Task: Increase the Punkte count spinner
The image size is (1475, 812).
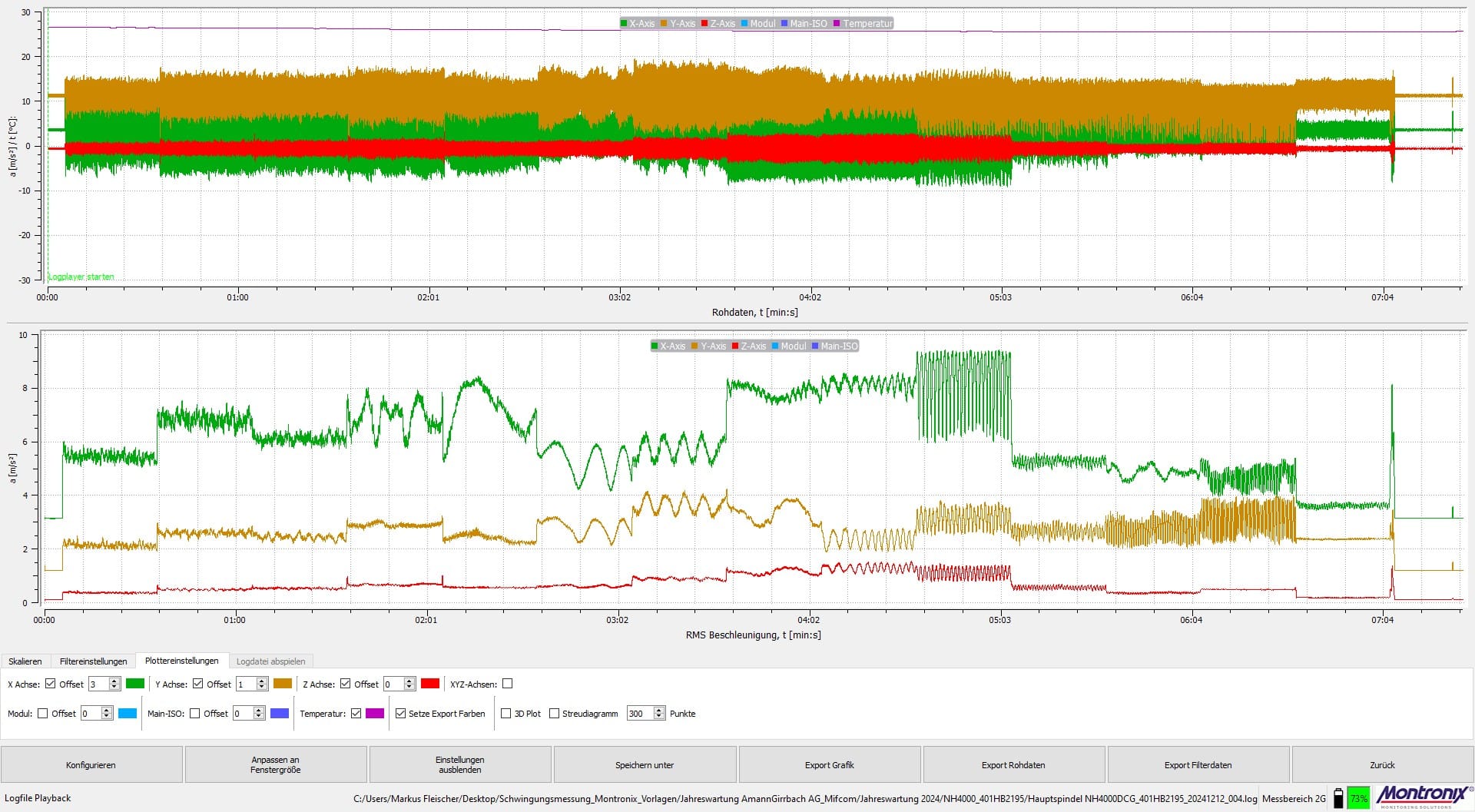Action: pyautogui.click(x=658, y=711)
